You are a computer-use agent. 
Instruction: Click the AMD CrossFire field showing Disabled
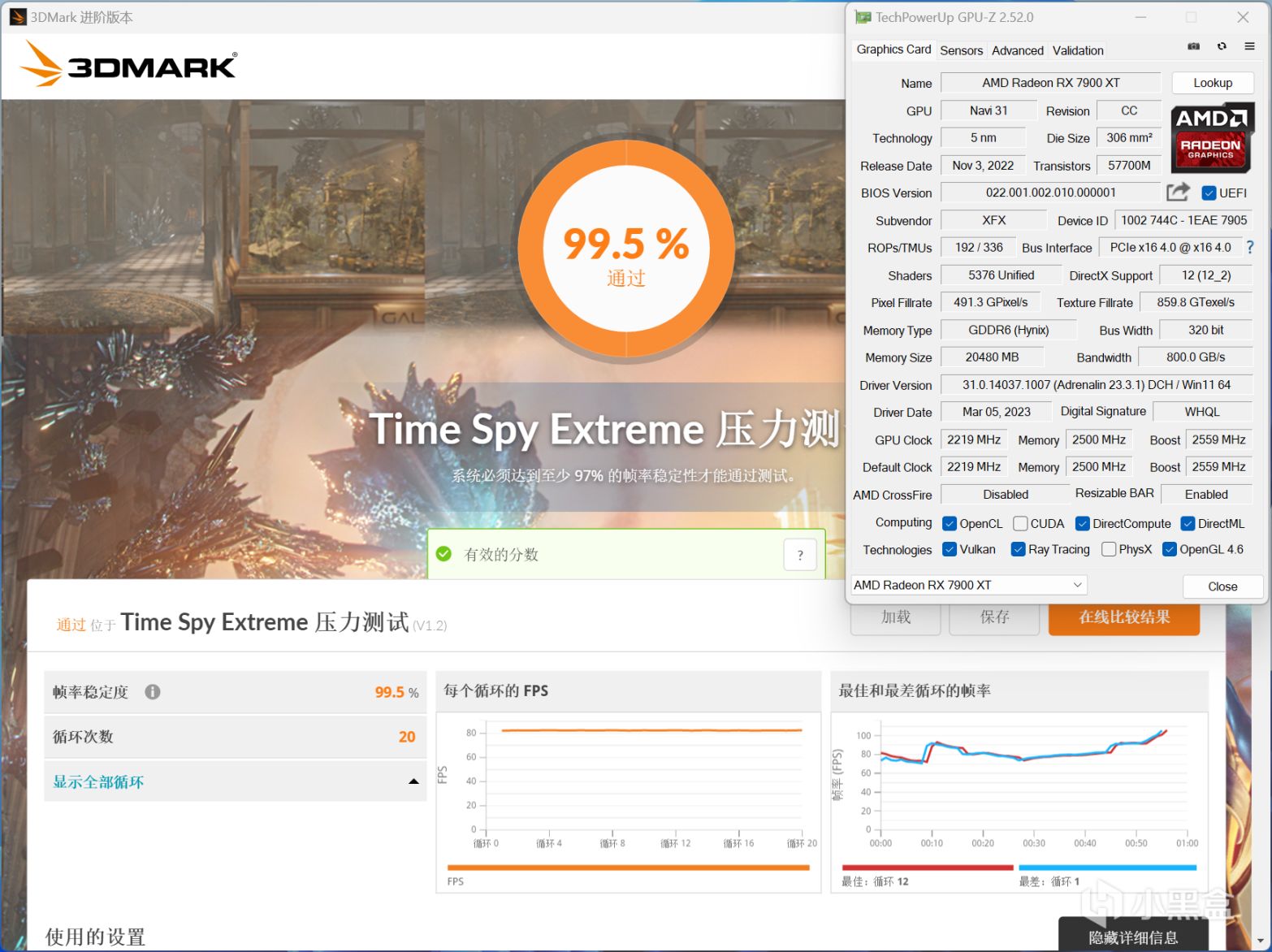point(1006,495)
